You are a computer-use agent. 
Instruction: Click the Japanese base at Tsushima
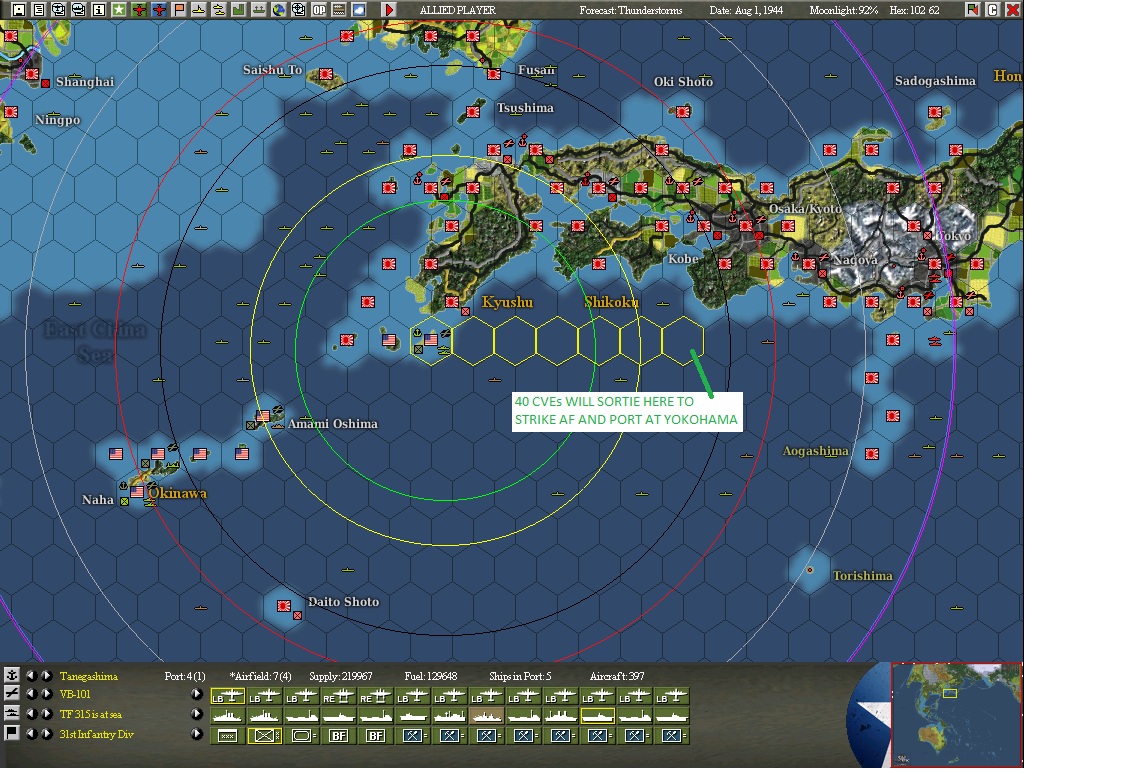tap(473, 112)
